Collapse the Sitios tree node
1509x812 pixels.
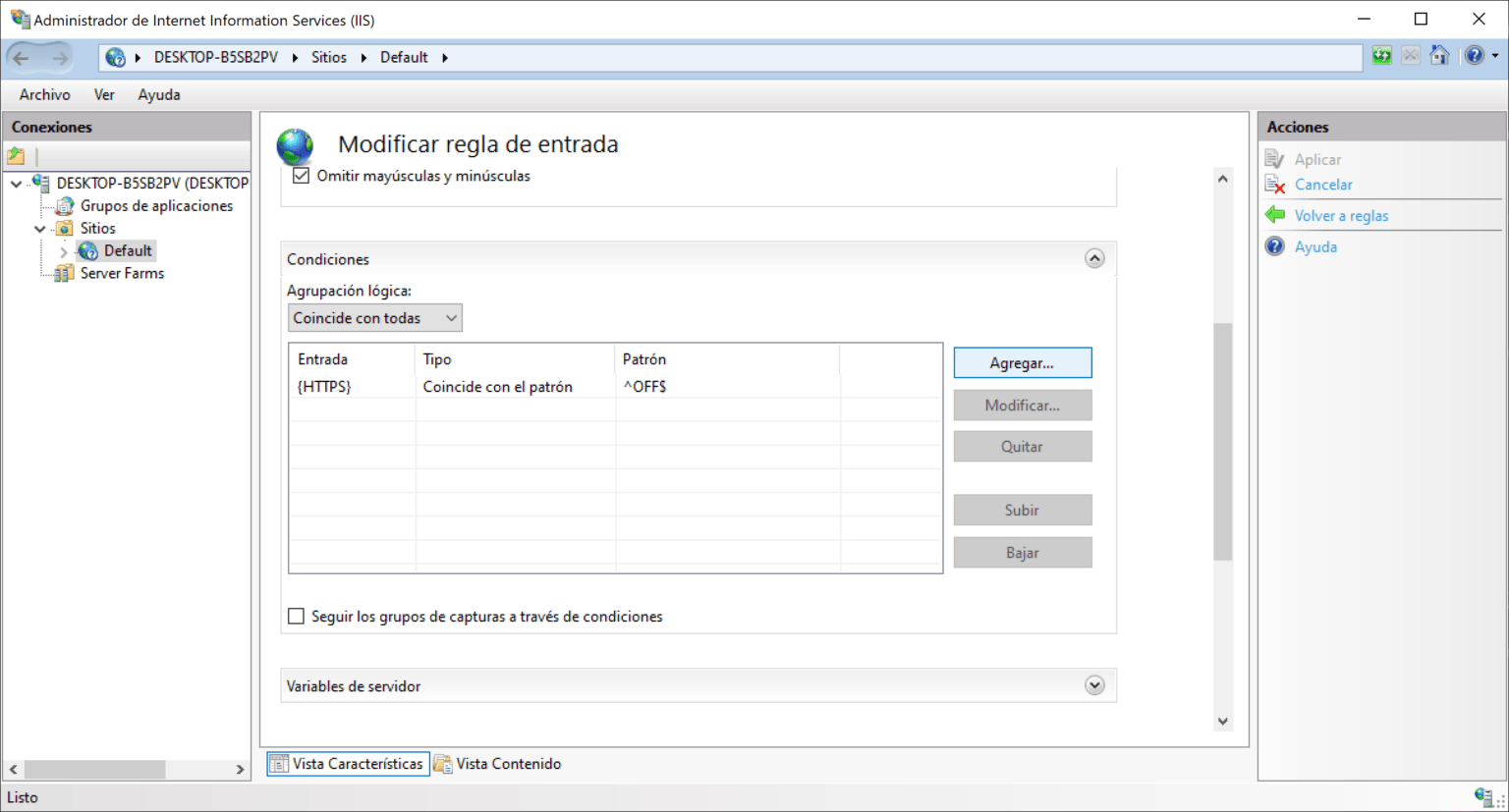pos(39,229)
